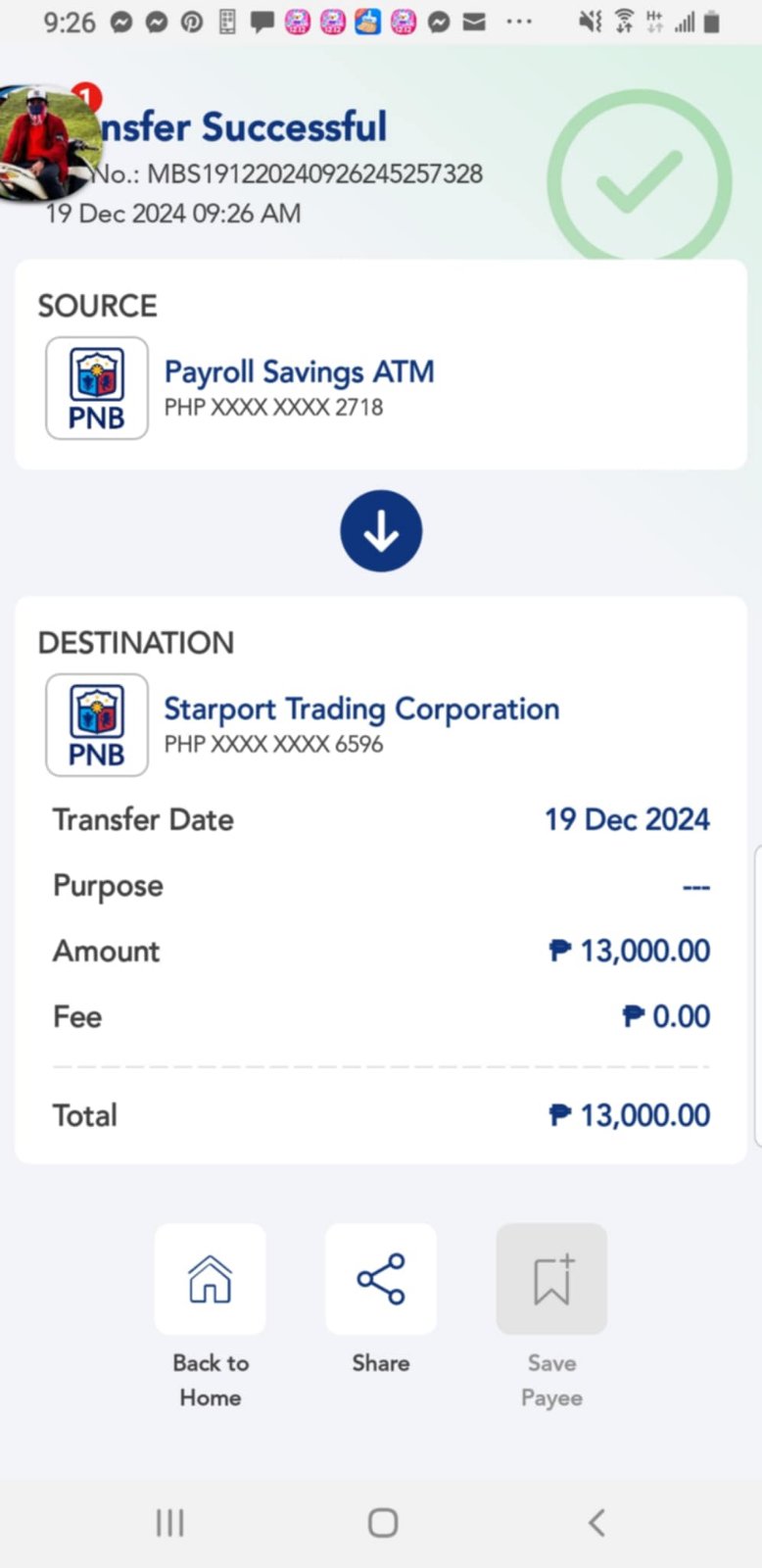
Task: Tap the status bar more notifications dots
Action: coord(519,22)
